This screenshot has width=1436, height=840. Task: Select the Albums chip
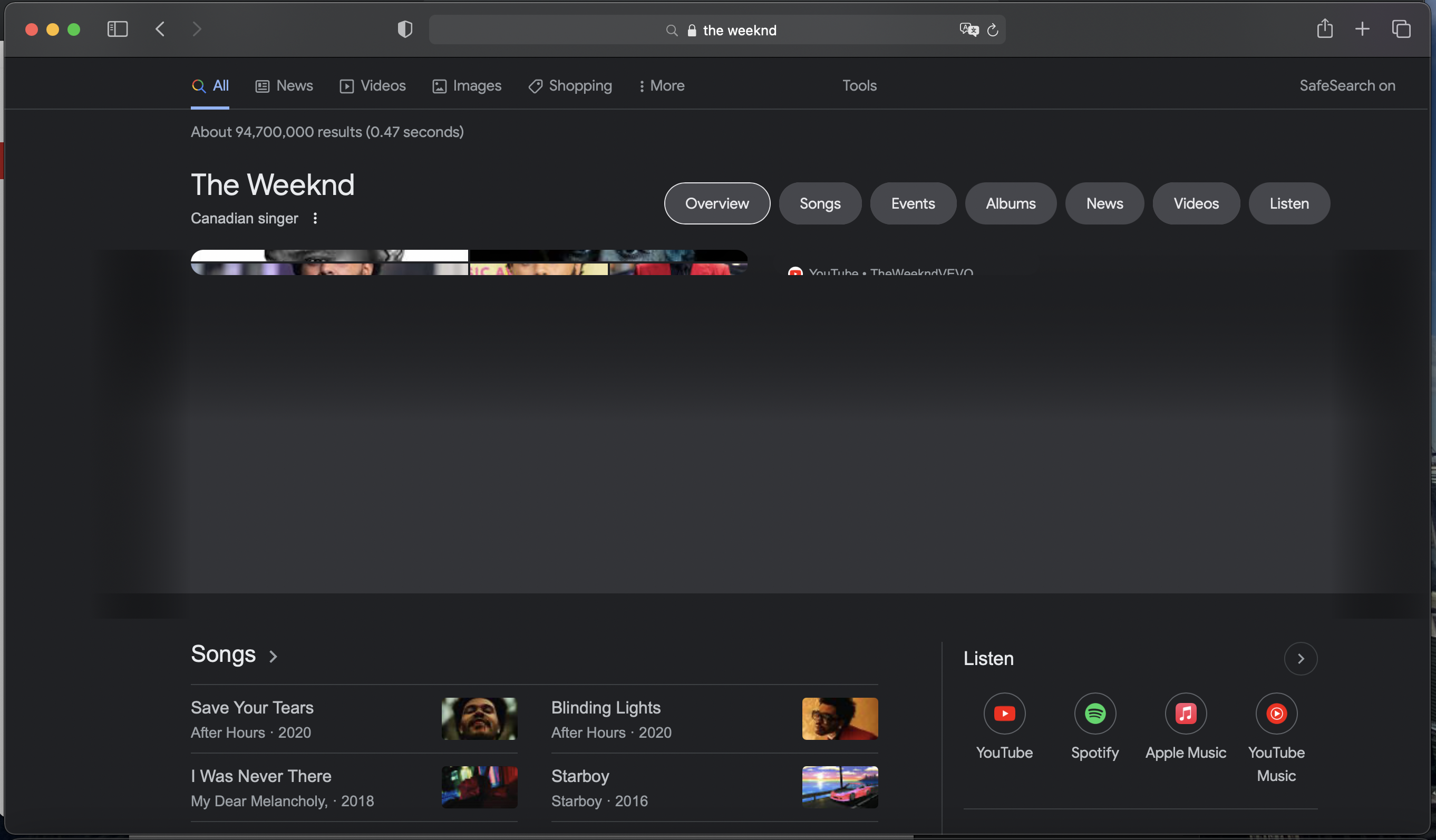pos(1011,203)
